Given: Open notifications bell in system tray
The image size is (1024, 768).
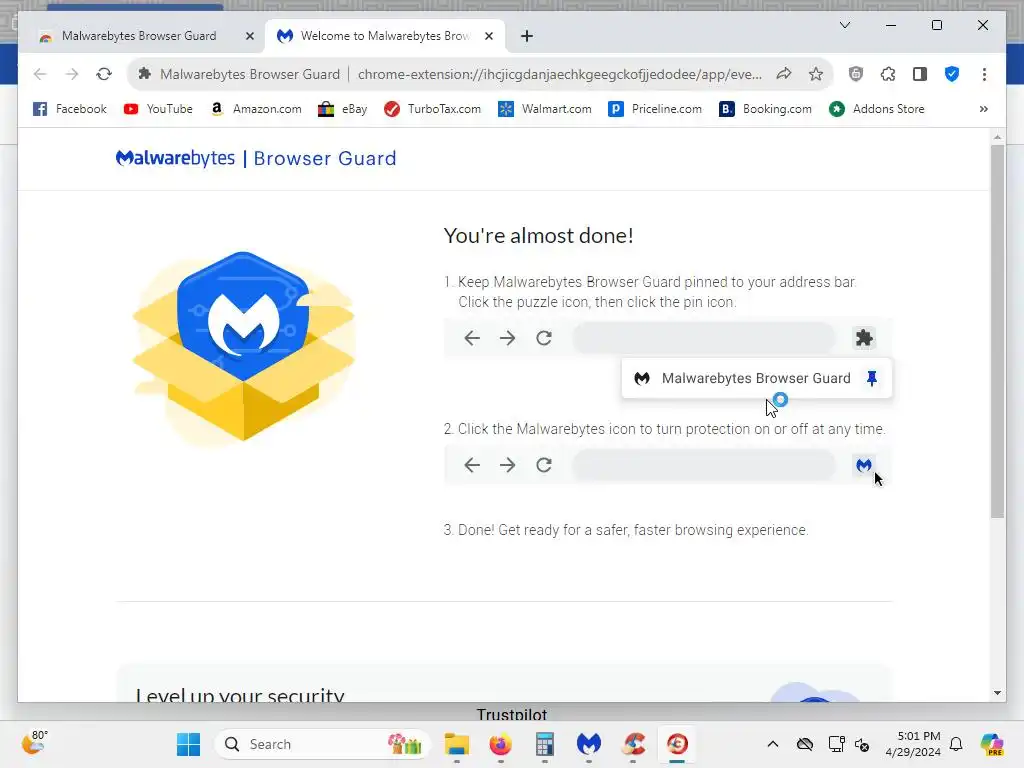Looking at the screenshot, I should tap(956, 744).
